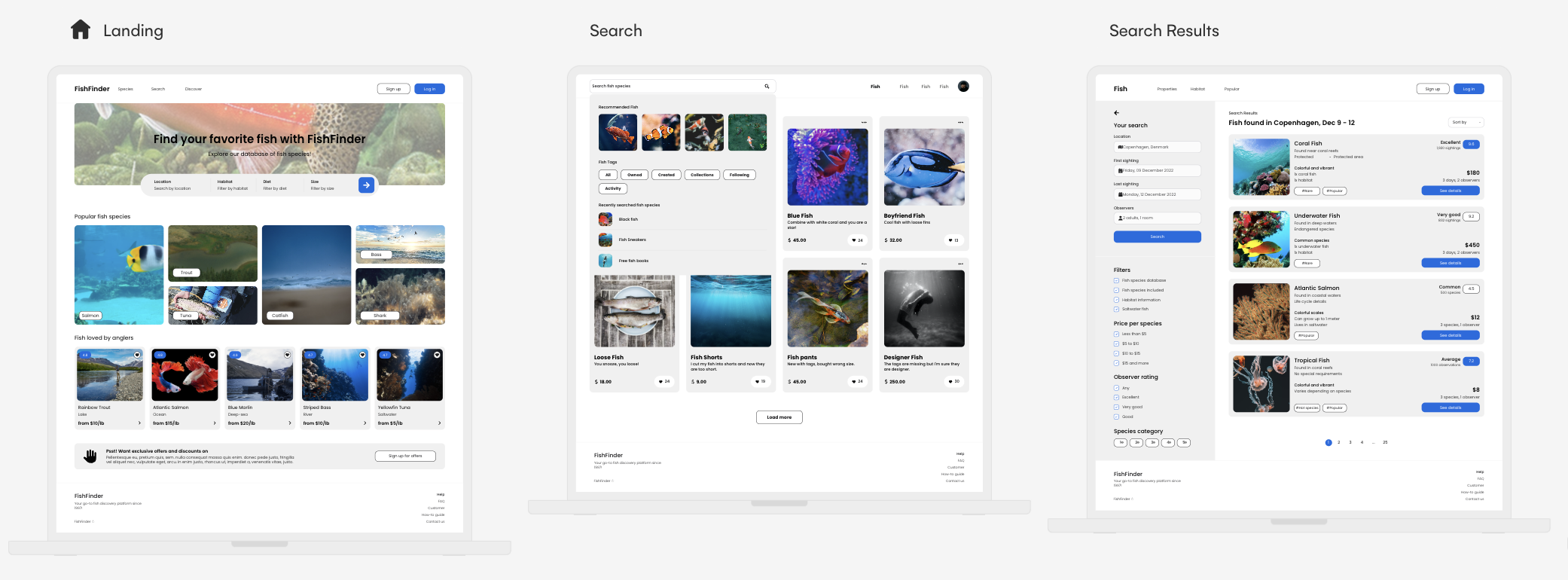This screenshot has width=1568, height=580.
Task: Click the Collections fish tag chip
Action: (x=702, y=175)
